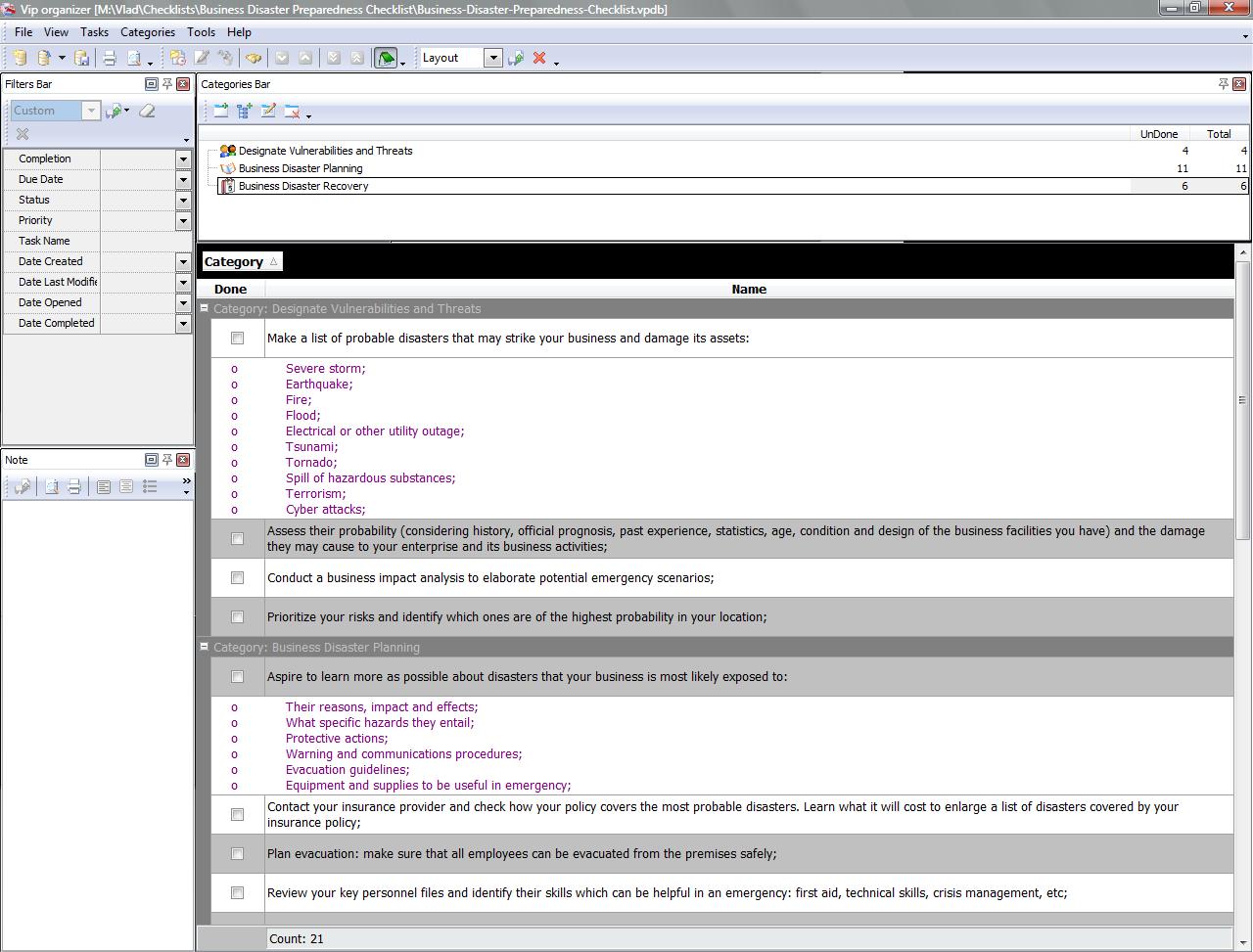Mark 'Conduct a business impact analysis' as done
The height and width of the screenshot is (952, 1253).
(x=237, y=578)
